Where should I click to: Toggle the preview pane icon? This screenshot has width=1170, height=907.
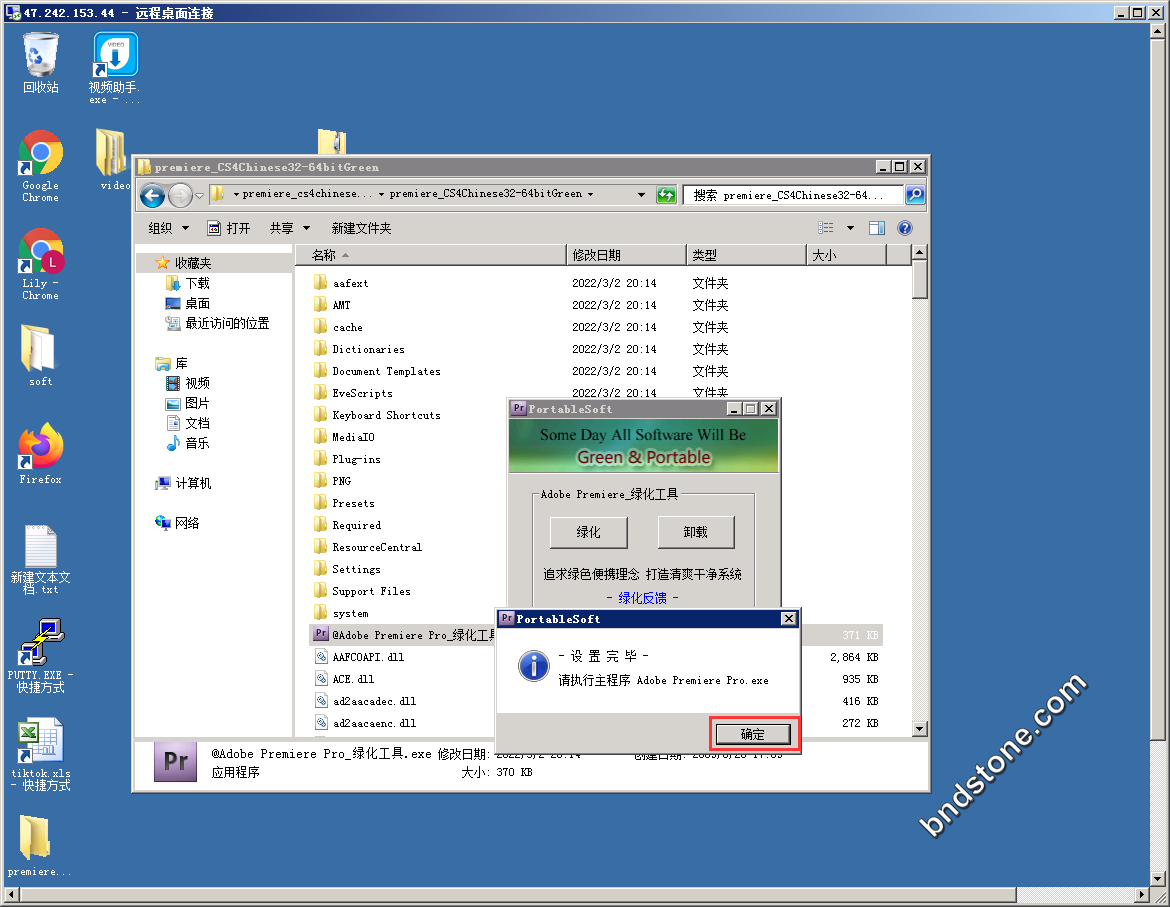pos(876,228)
